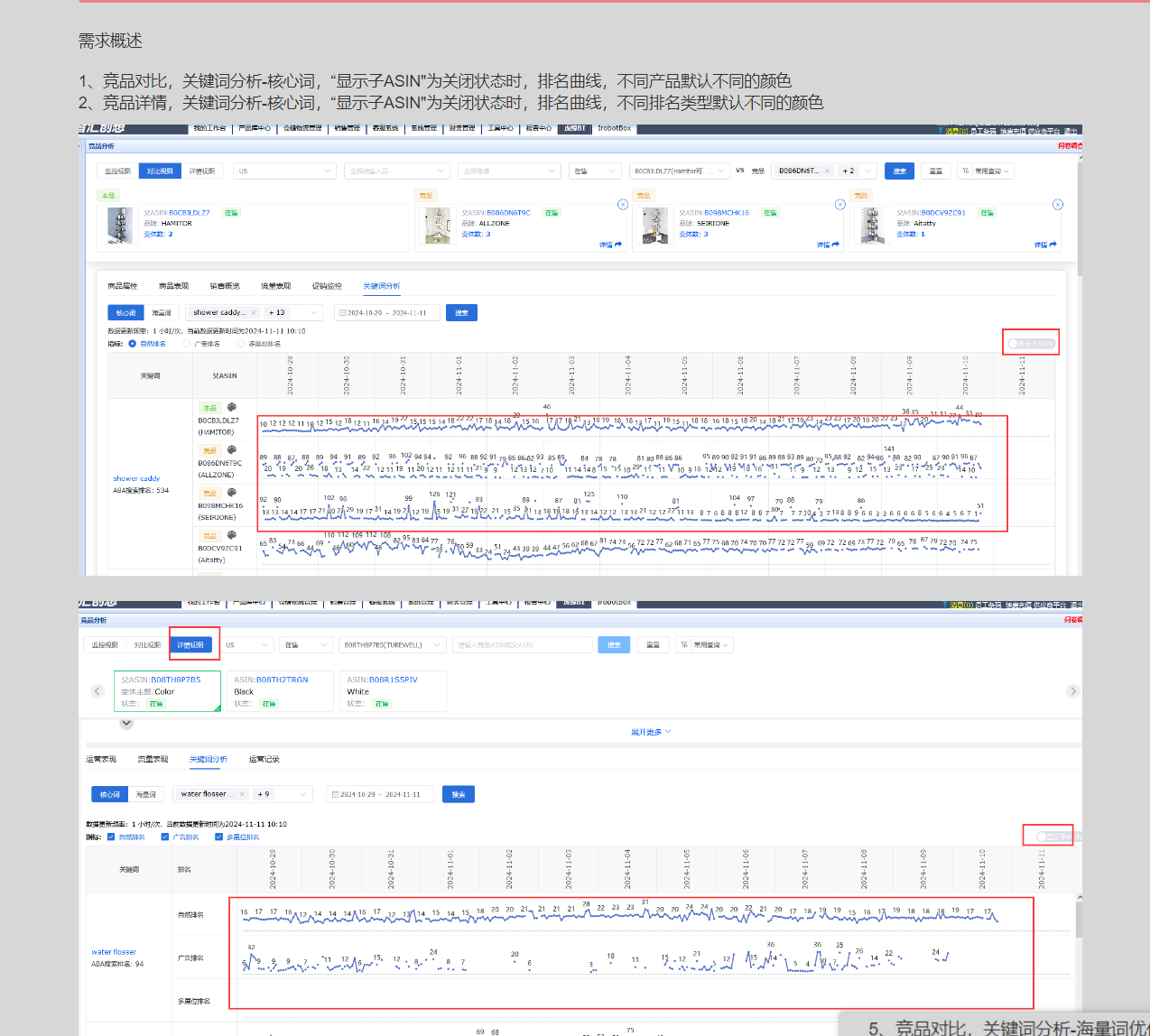1150x1036 pixels.
Task: Open 关键词分析 tab in compare view
Action: click(381, 286)
